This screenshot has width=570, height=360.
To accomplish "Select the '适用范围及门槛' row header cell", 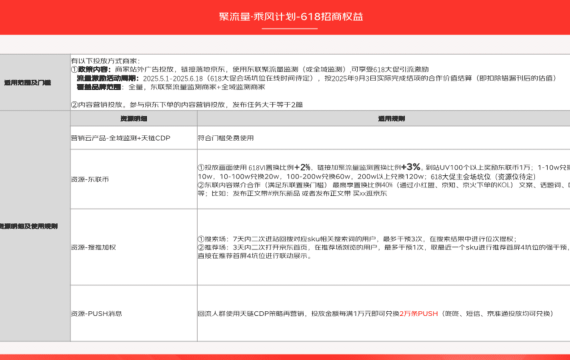I will tap(35, 83).
